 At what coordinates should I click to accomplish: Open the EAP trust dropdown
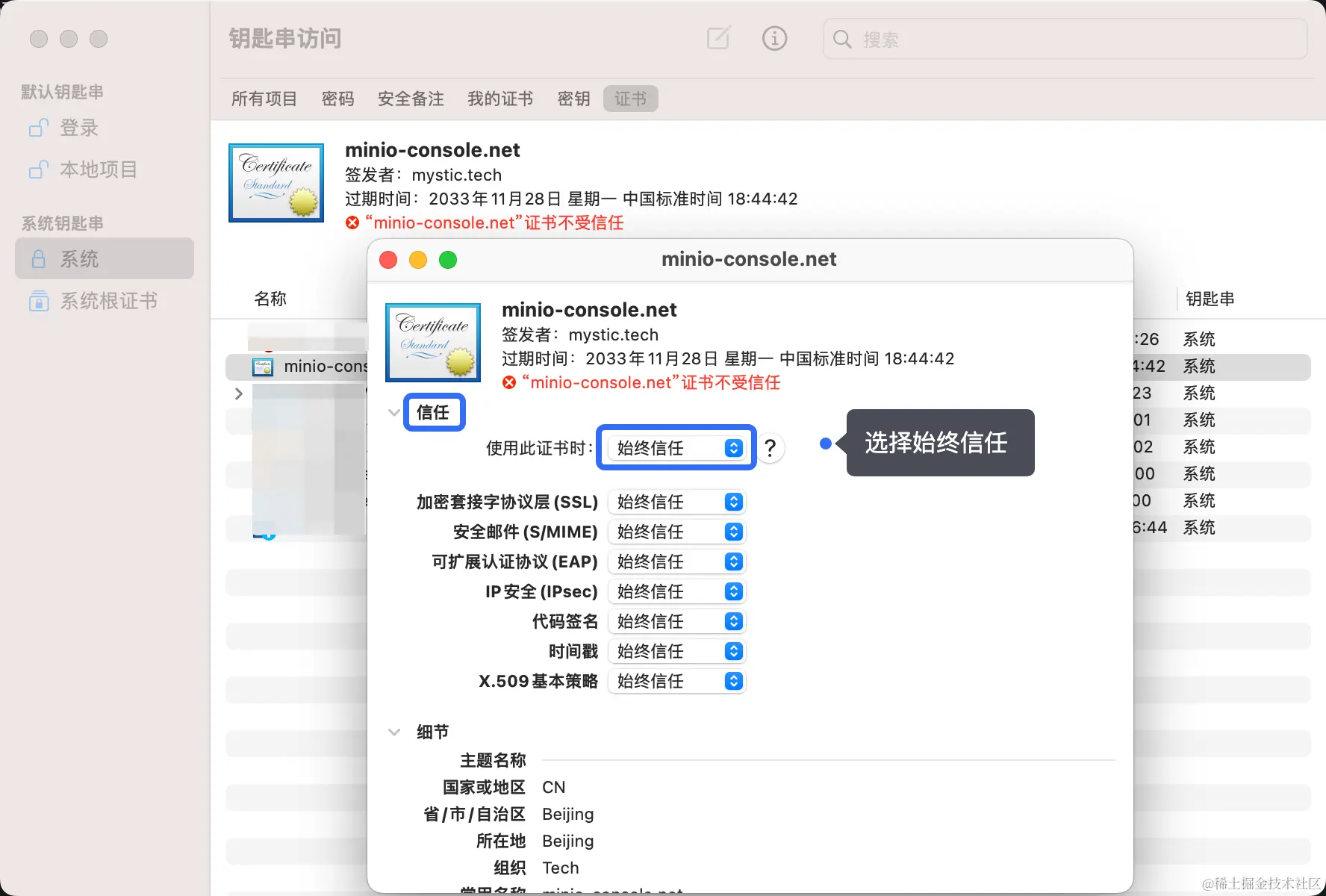[x=676, y=561]
